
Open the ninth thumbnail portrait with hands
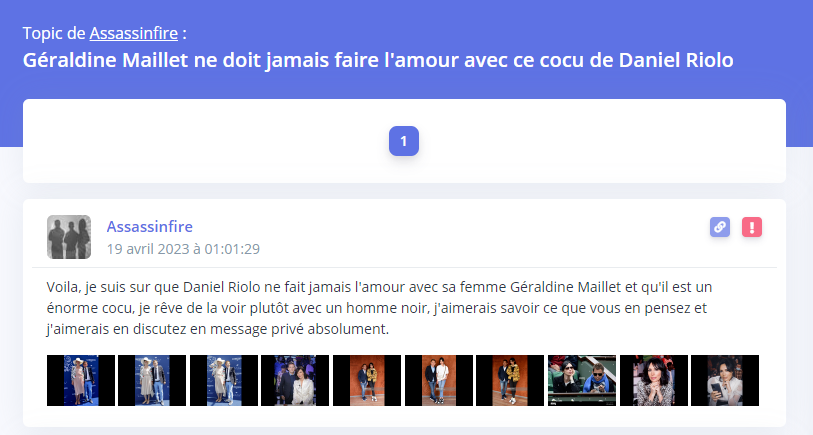pos(654,381)
